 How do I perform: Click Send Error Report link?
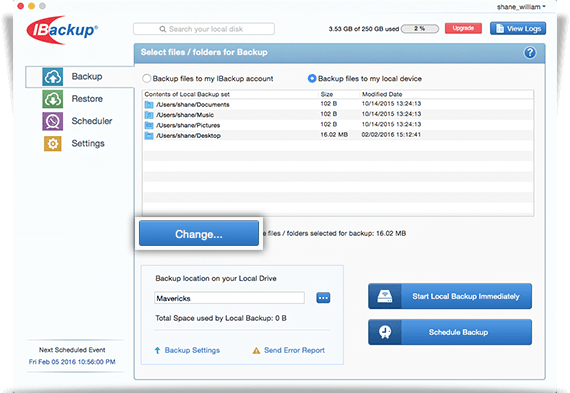[294, 350]
